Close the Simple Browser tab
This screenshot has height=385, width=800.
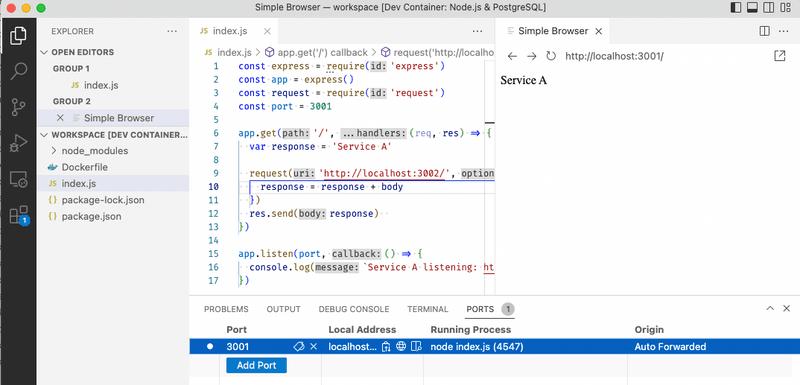point(599,31)
